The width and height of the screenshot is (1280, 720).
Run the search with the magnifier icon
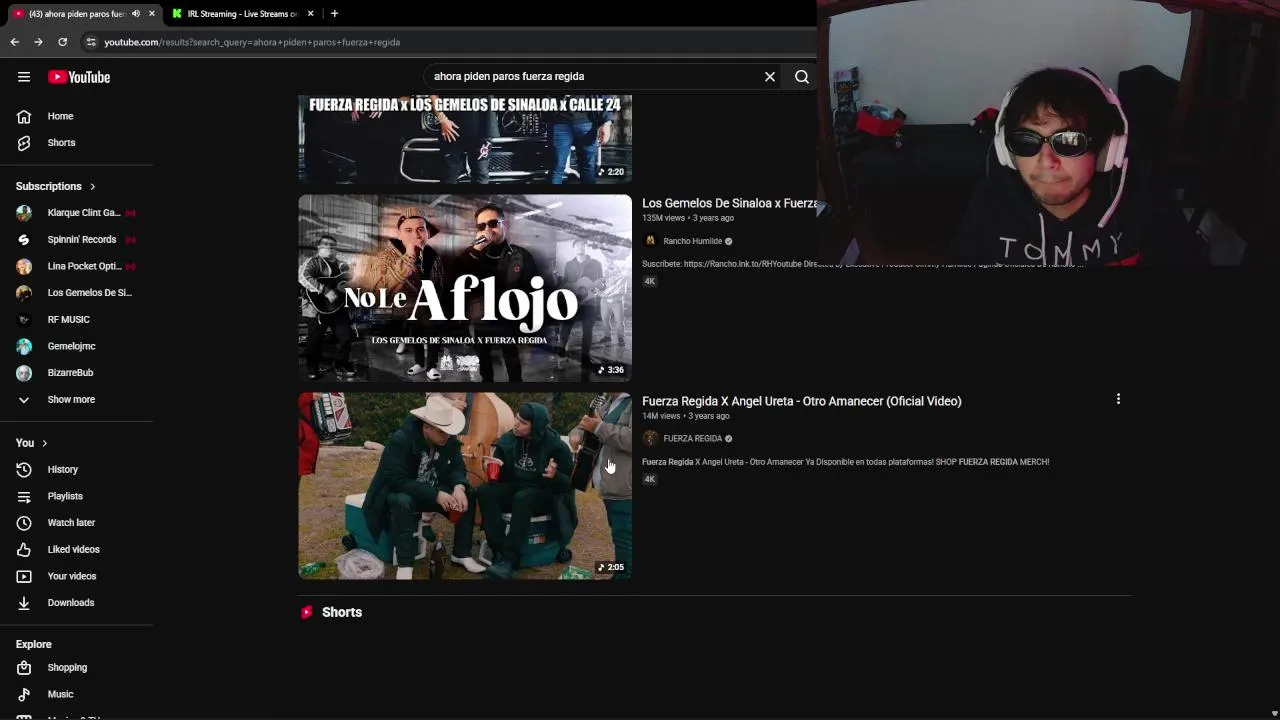[802, 76]
